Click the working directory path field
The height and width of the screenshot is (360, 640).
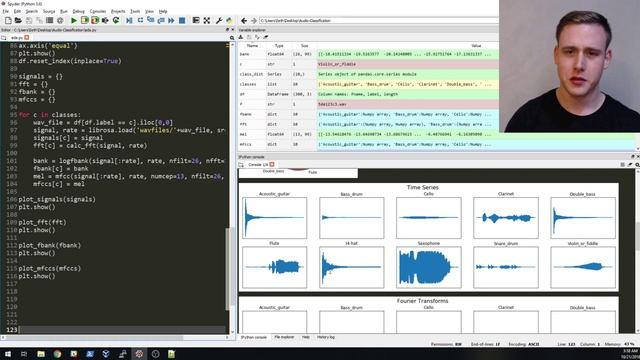pyautogui.click(x=378, y=20)
